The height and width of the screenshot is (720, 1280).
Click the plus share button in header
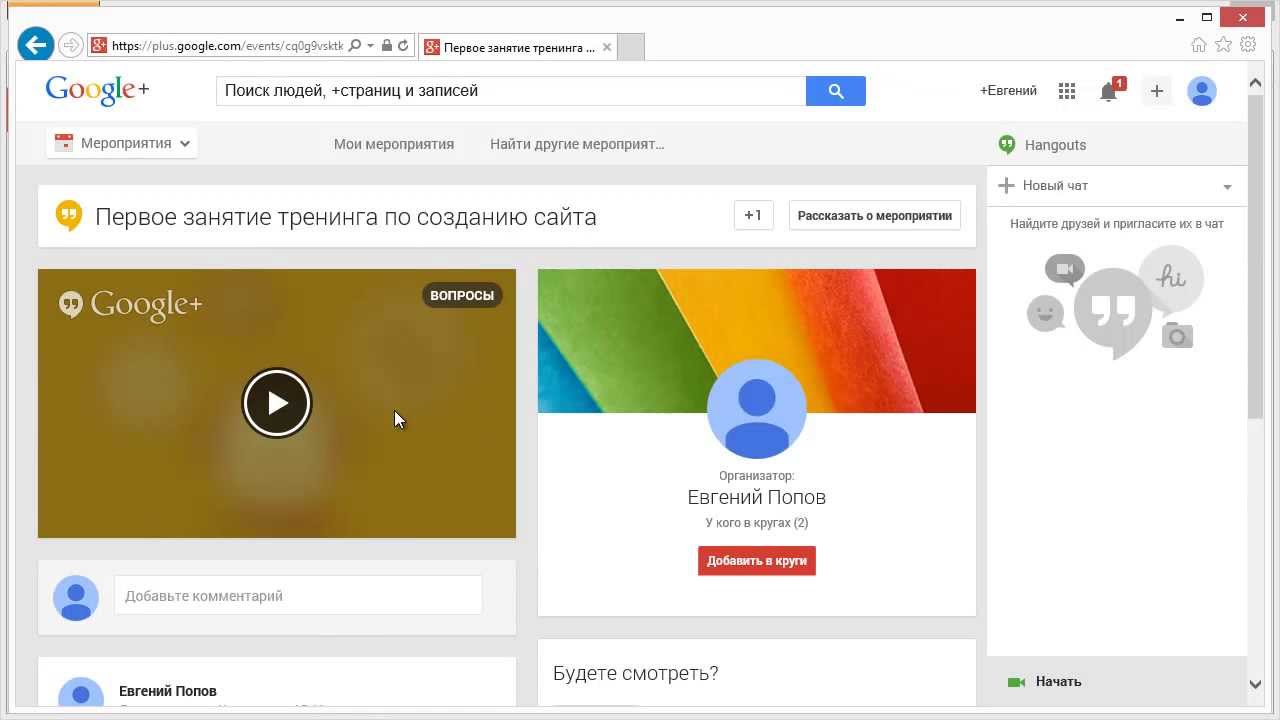point(1156,91)
